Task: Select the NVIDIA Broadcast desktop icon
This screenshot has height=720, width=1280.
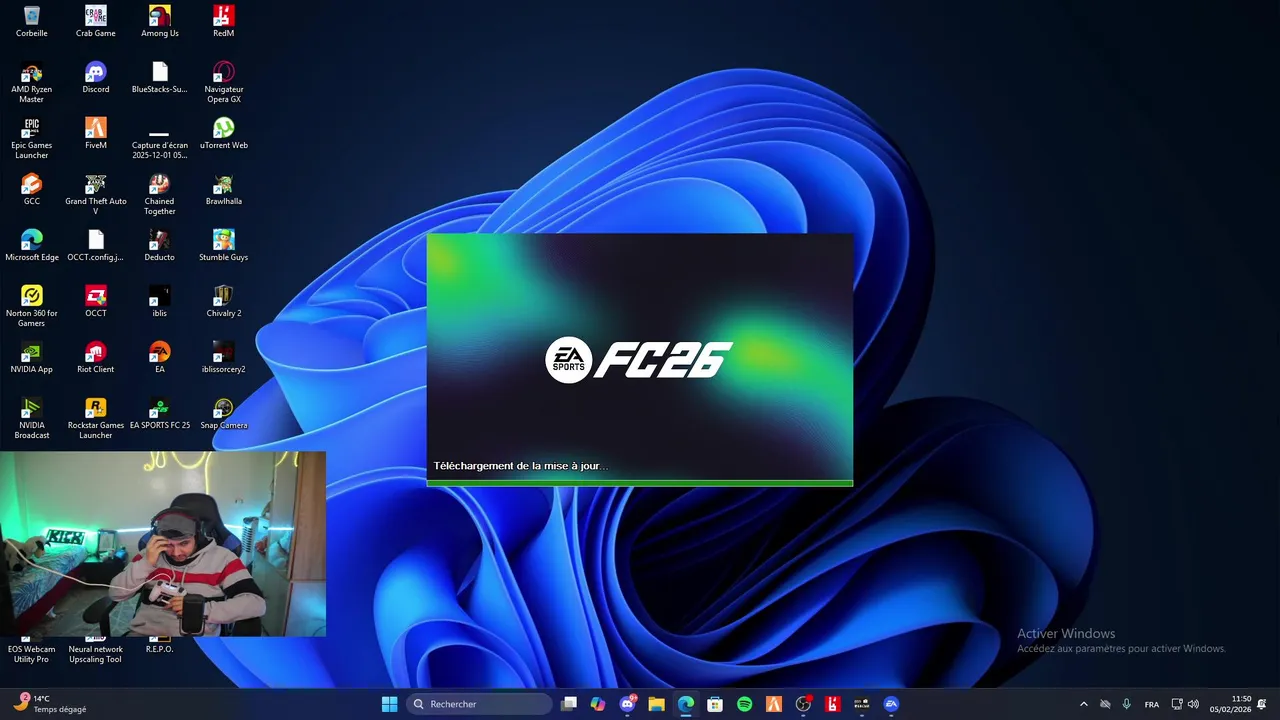Action: click(31, 419)
